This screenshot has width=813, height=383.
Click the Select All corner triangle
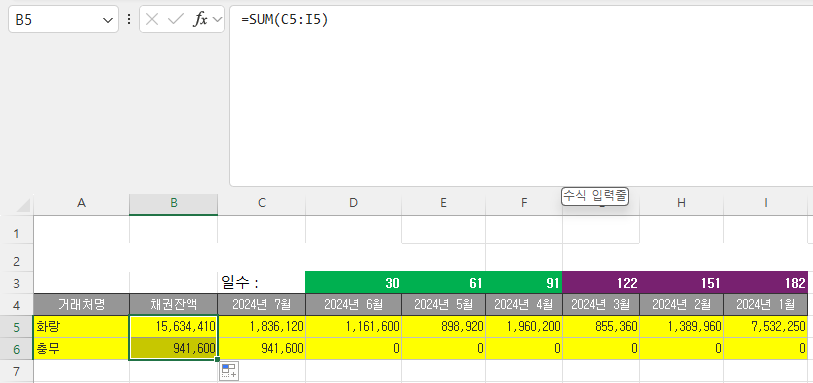(x=23, y=205)
